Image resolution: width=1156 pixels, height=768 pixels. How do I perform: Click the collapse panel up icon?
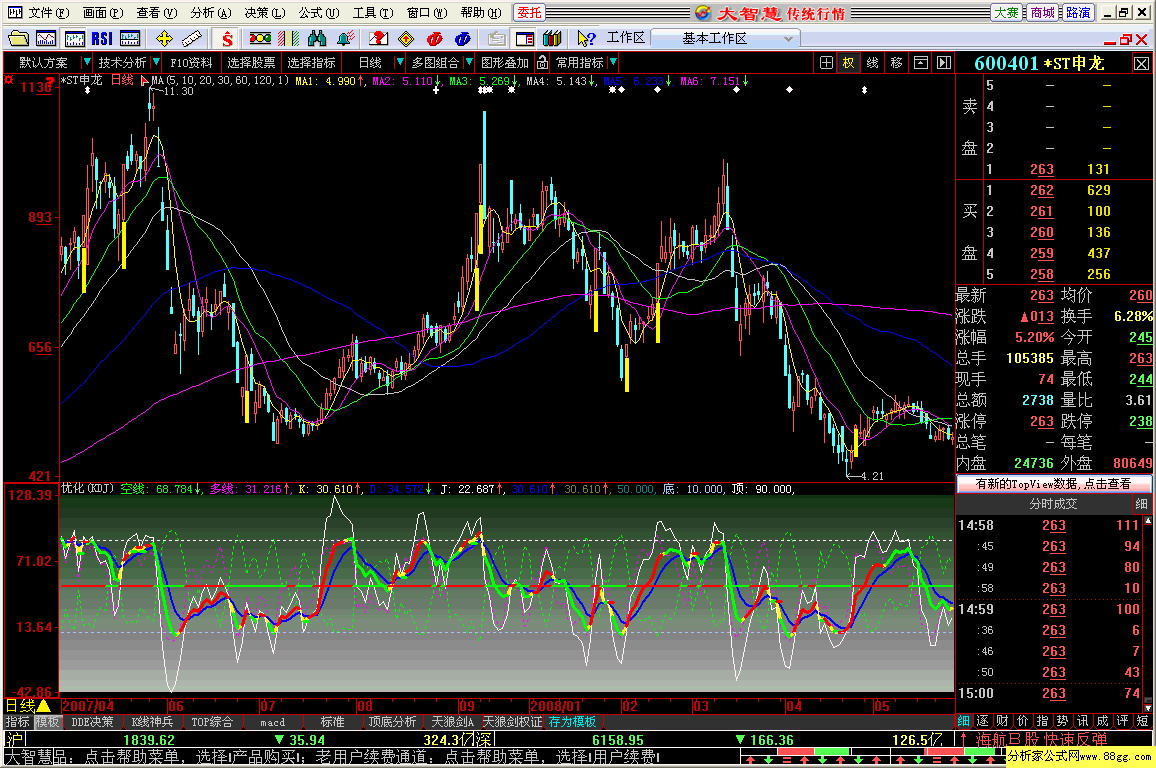(x=921, y=63)
